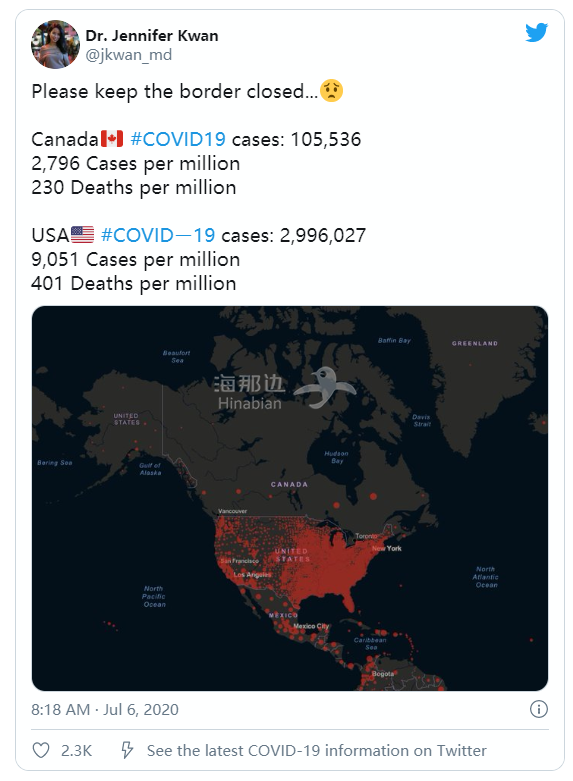573x781 pixels.
Task: Open the tweet info circle icon
Action: coord(539,709)
